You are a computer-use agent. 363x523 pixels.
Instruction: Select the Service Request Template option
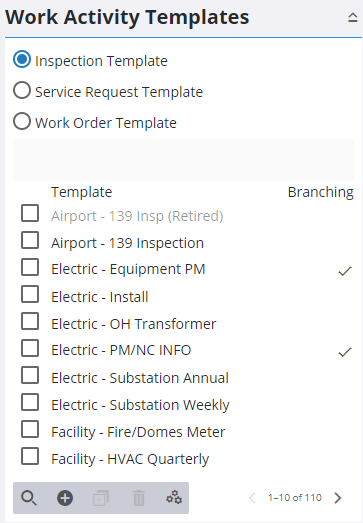click(x=22, y=91)
